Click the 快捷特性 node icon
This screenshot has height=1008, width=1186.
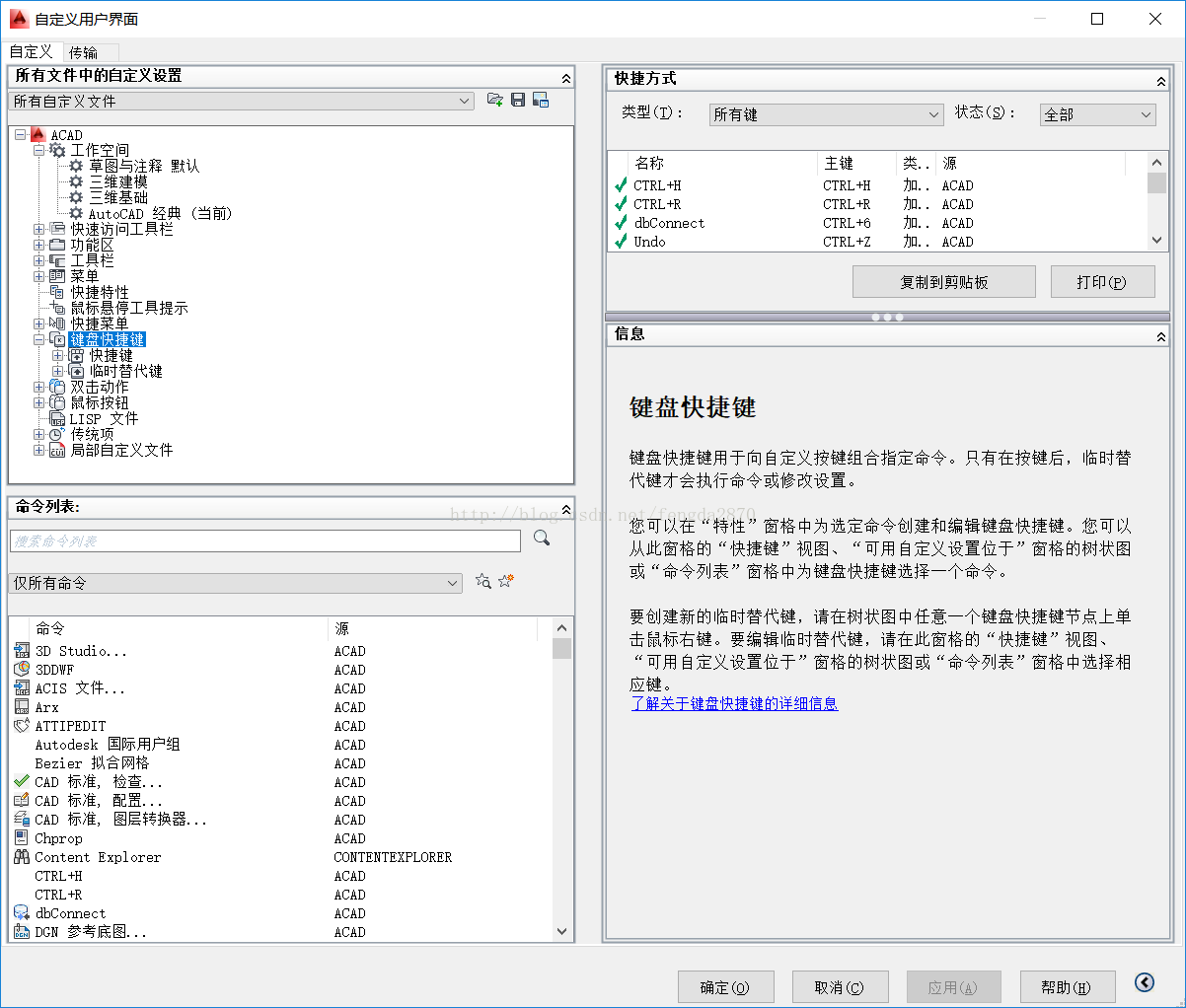click(x=57, y=292)
